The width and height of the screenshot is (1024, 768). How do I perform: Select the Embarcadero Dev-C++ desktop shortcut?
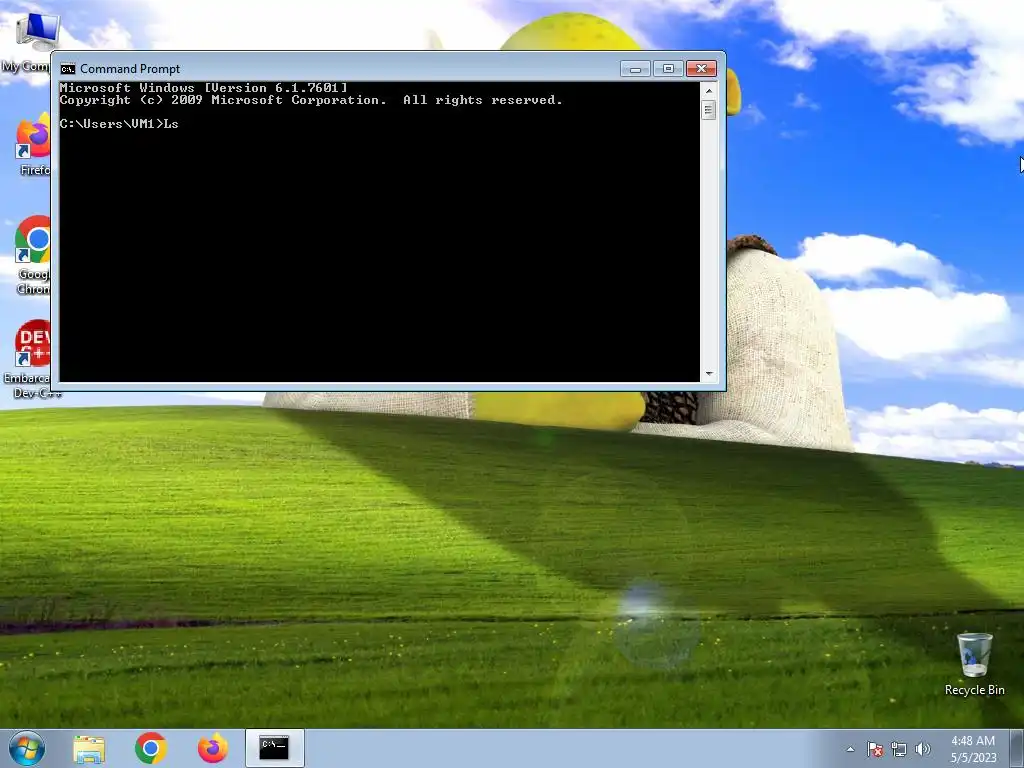(x=29, y=359)
